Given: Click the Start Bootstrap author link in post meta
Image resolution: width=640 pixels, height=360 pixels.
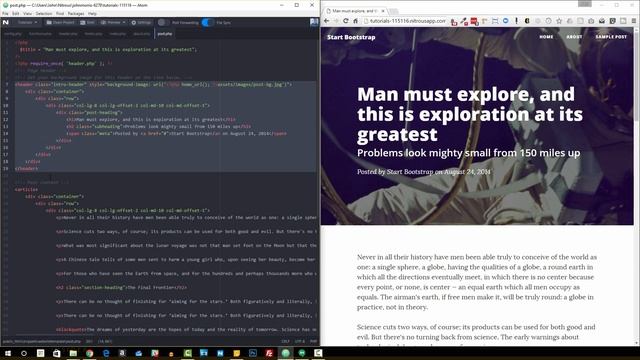Looking at the screenshot, I should click(x=410, y=172).
